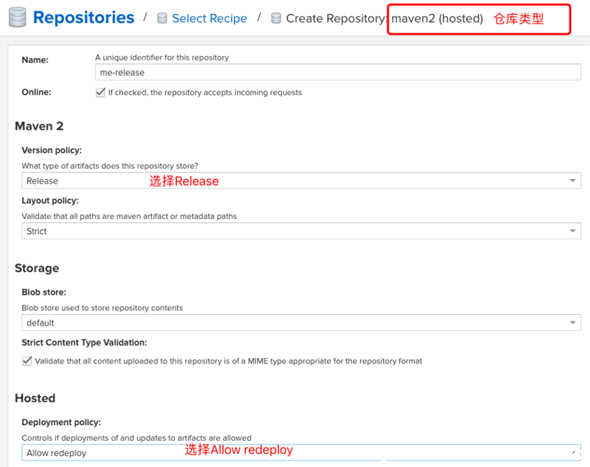Toggle the Online checkbox
Image resolution: width=590 pixels, height=467 pixels.
(x=100, y=92)
